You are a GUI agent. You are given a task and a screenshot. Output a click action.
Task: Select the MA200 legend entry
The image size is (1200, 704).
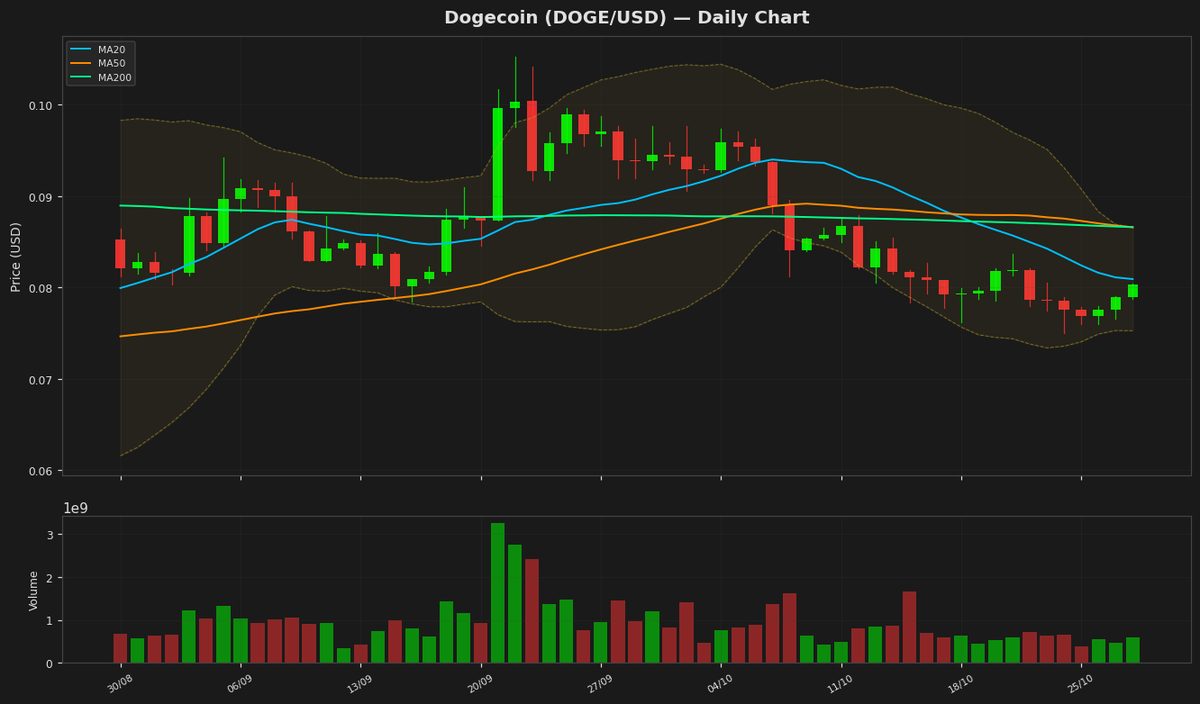101,78
